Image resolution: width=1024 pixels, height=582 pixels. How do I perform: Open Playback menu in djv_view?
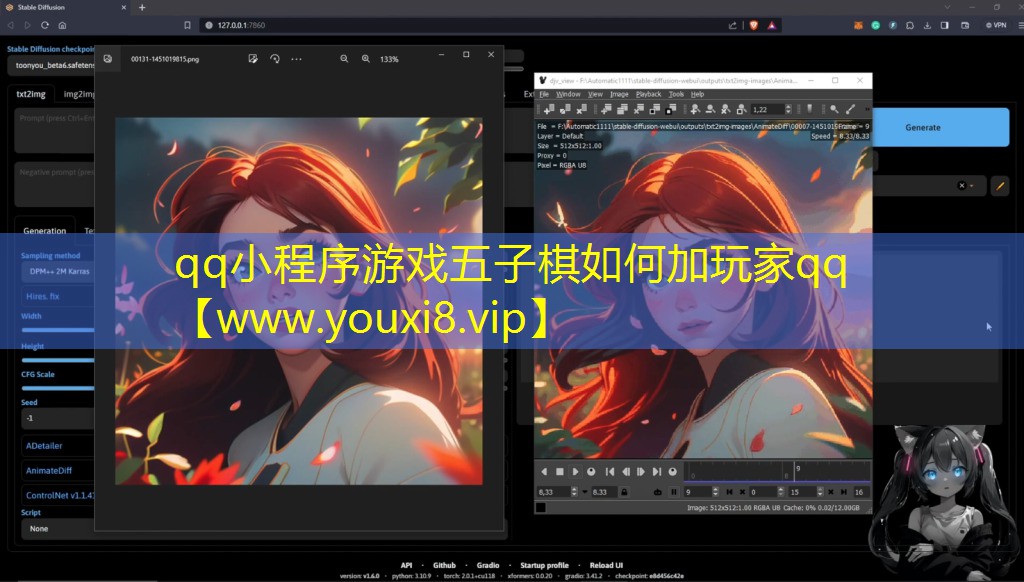click(648, 94)
